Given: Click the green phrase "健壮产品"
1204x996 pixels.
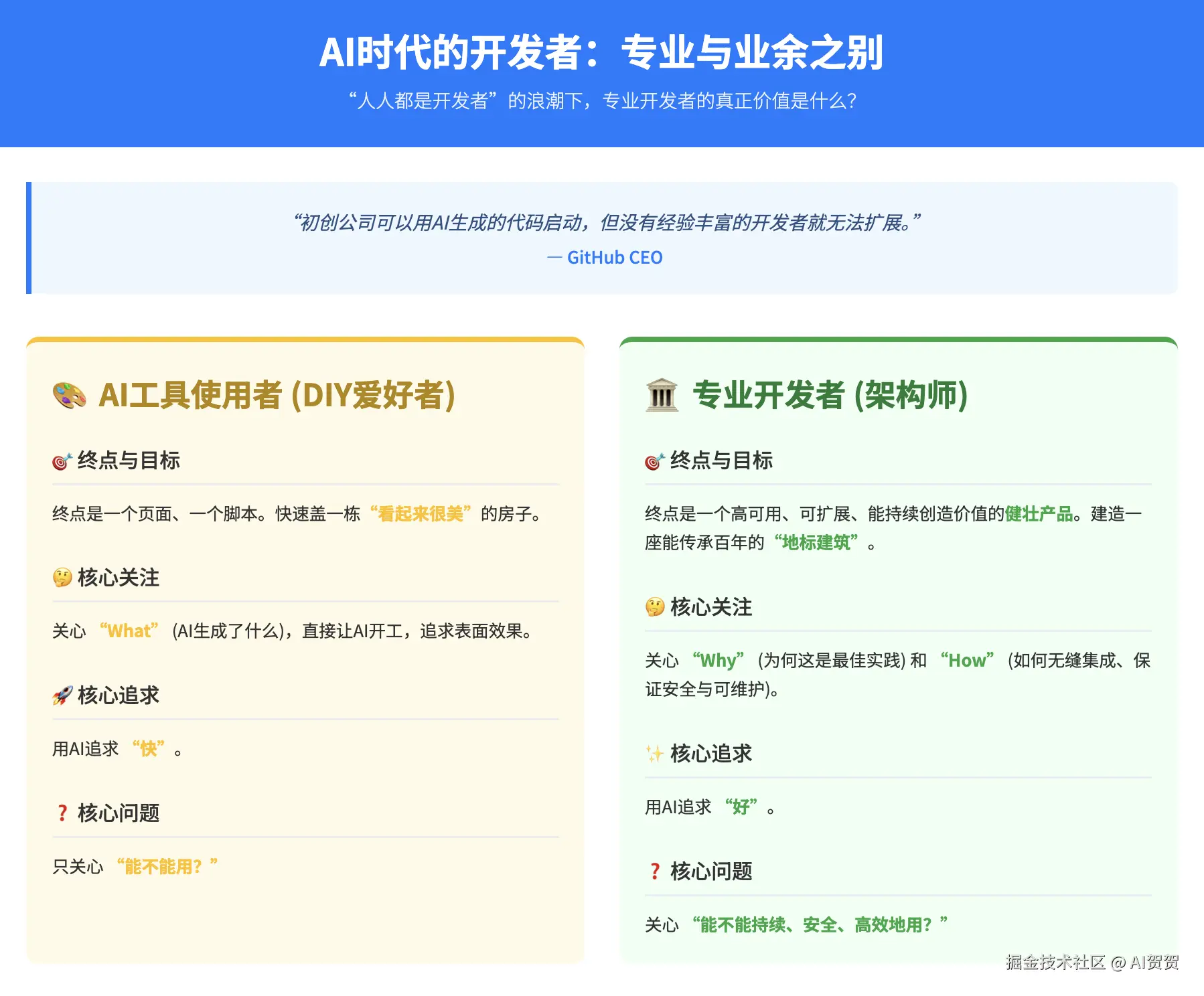Looking at the screenshot, I should pyautogui.click(x=1039, y=514).
